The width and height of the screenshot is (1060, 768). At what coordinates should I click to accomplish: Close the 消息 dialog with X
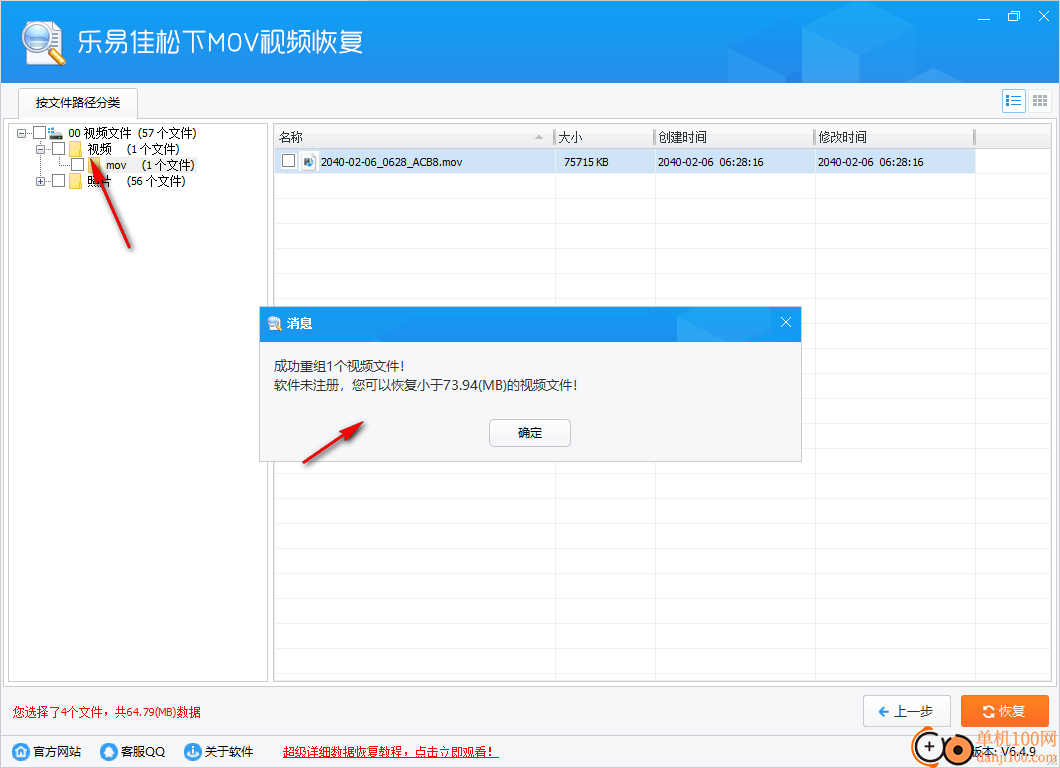[x=786, y=322]
